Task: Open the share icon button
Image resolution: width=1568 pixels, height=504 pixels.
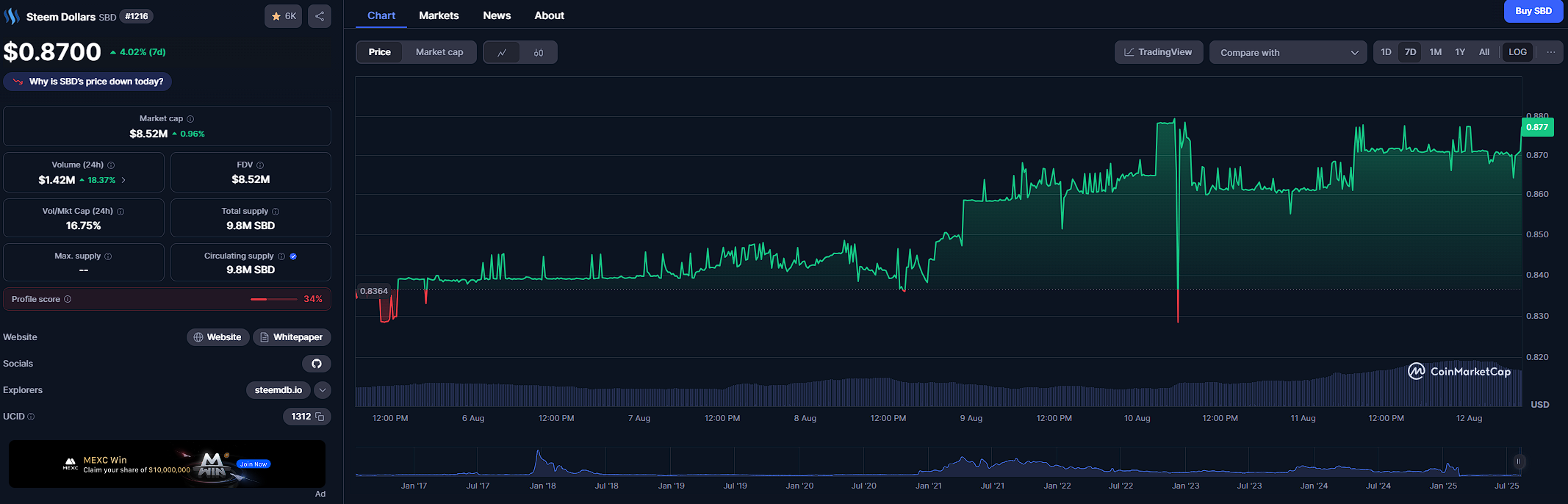Action: 320,16
